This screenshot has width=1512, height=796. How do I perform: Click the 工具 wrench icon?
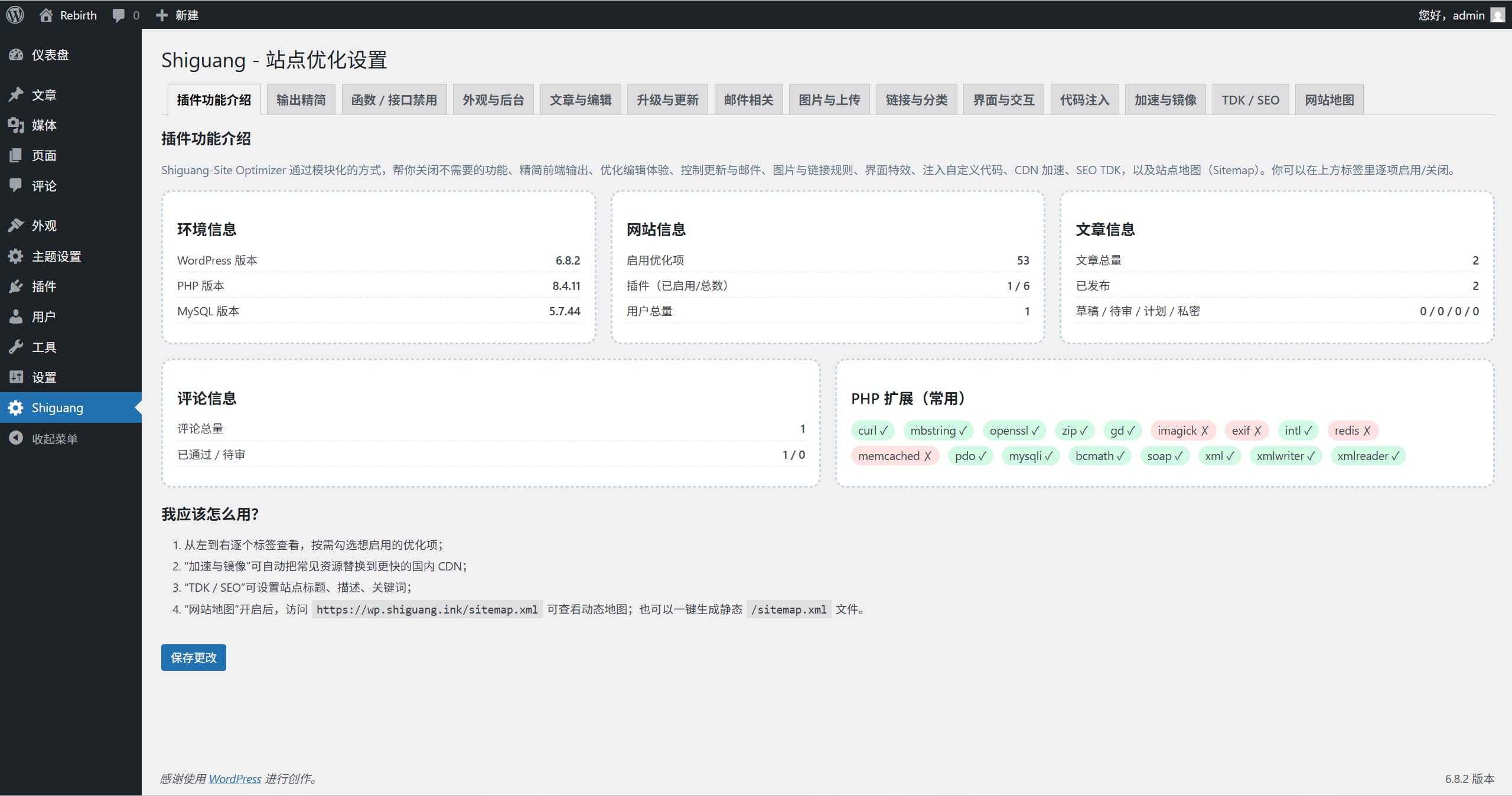16,347
